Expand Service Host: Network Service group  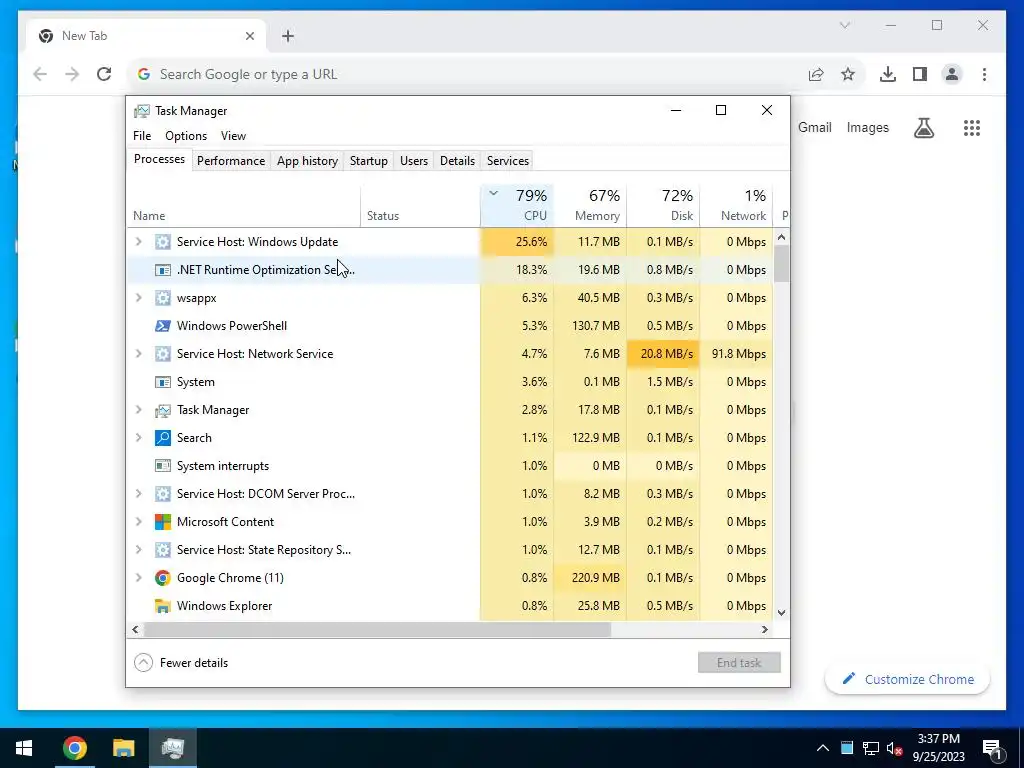tap(138, 354)
